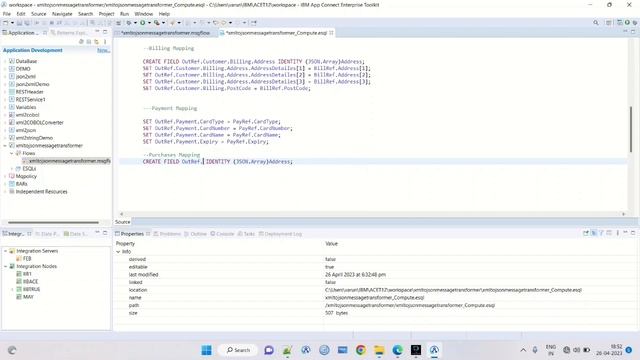Image resolution: width=640 pixels, height=360 pixels.
Task: Open the New toolbar dropdown arrow
Action: [x=12, y=23]
